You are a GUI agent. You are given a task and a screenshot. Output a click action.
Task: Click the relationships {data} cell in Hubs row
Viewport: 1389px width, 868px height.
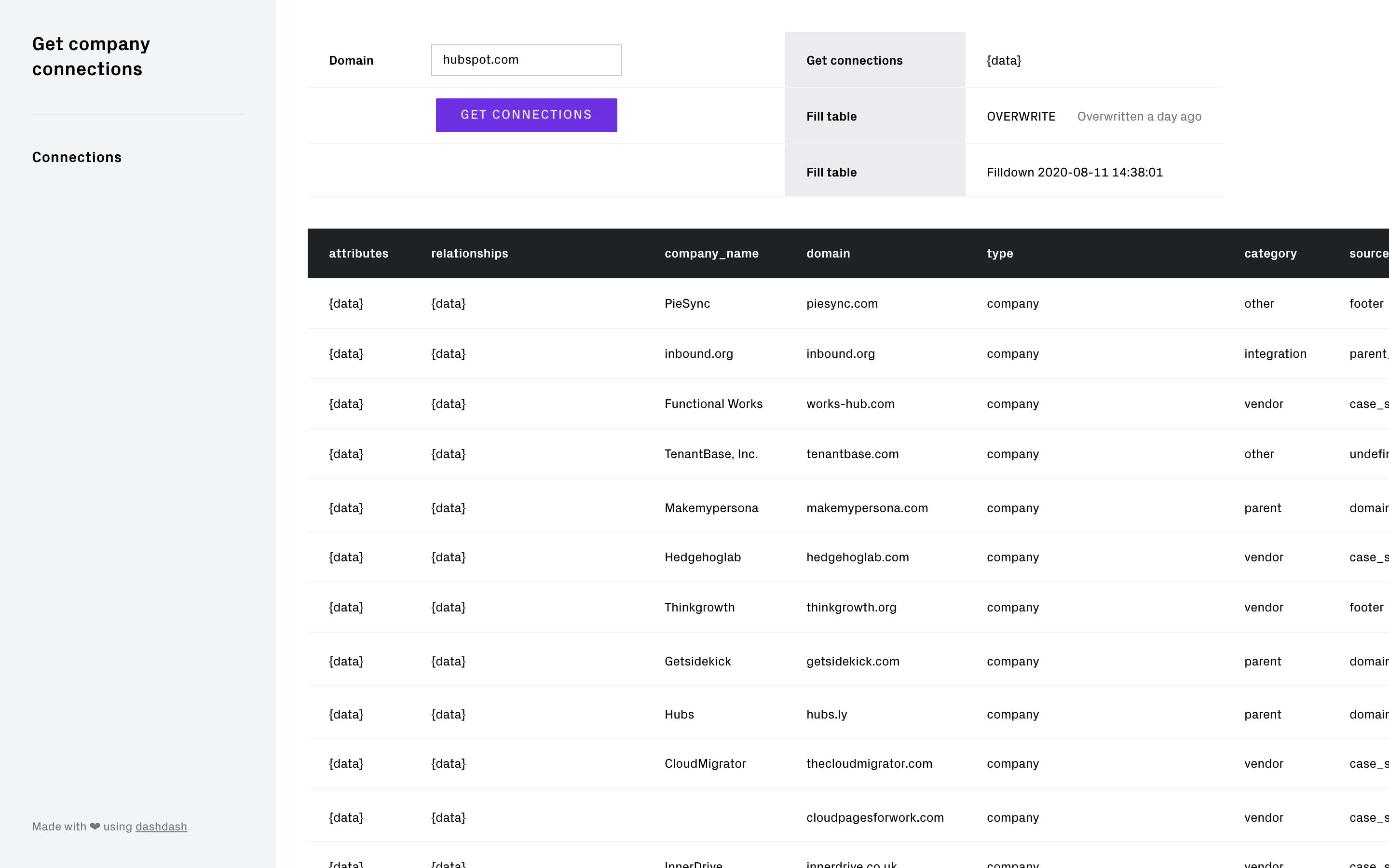pos(448,715)
